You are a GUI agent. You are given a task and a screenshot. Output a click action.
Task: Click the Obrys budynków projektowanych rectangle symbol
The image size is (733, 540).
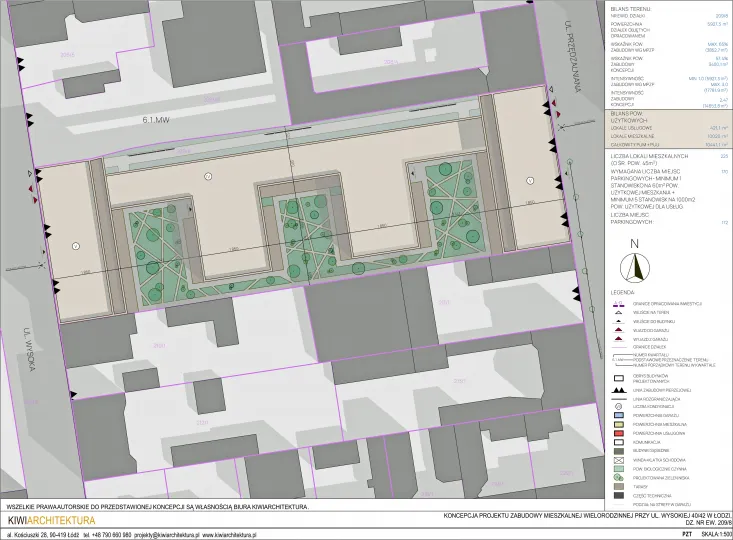click(x=618, y=378)
